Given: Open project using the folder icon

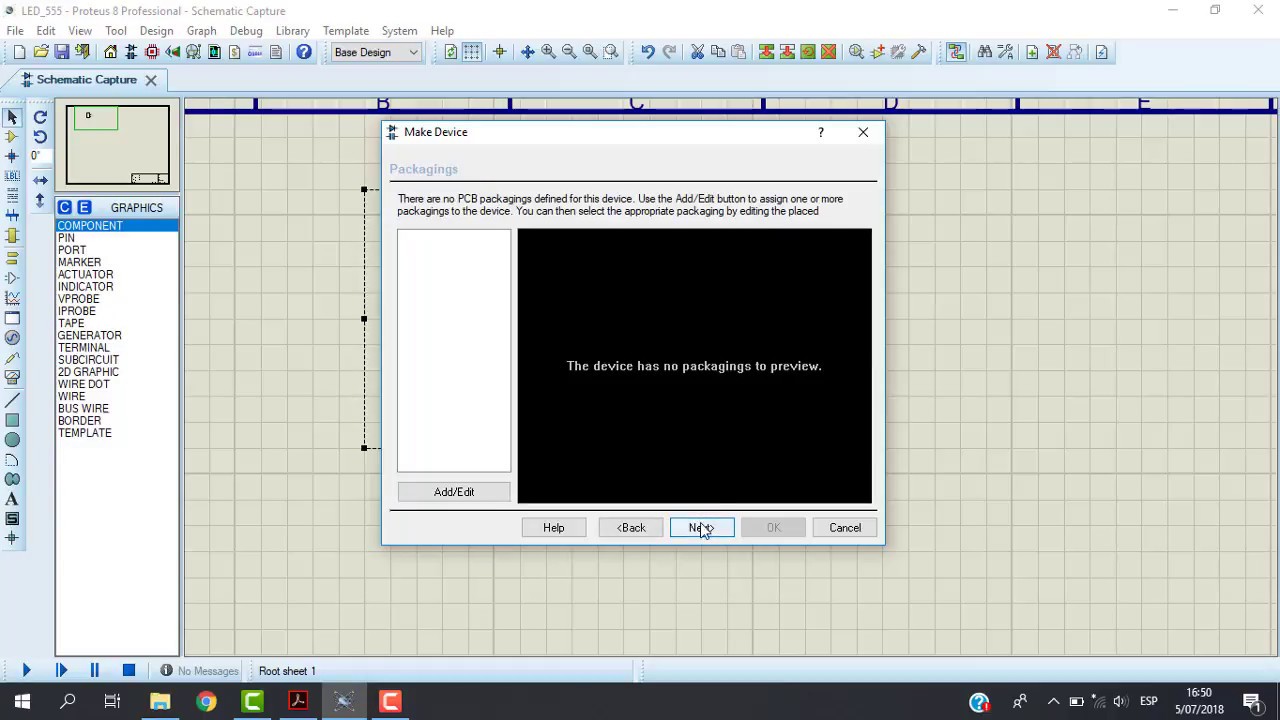Looking at the screenshot, I should pos(41,52).
